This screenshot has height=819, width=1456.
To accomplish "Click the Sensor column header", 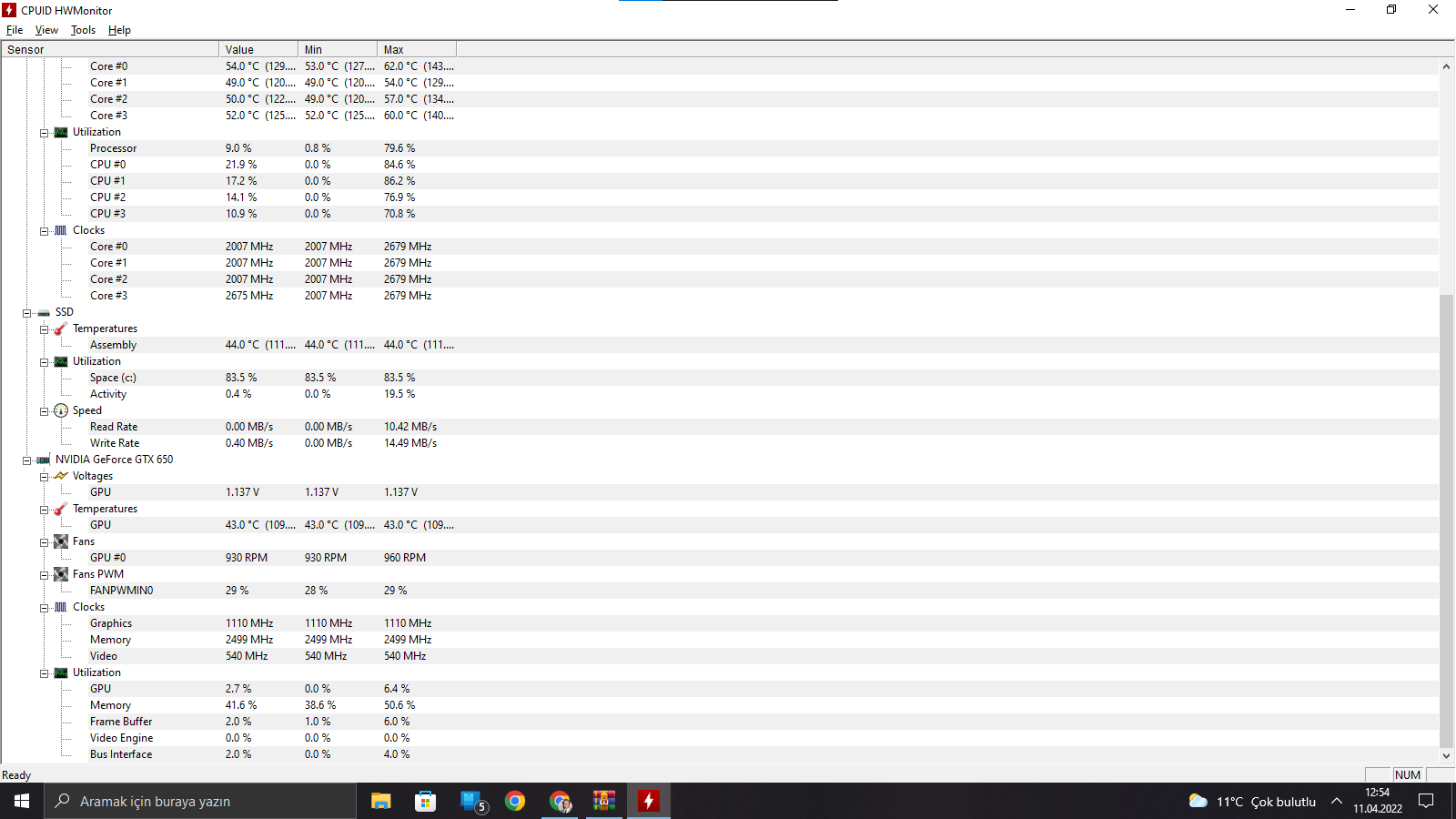I will click(110, 49).
